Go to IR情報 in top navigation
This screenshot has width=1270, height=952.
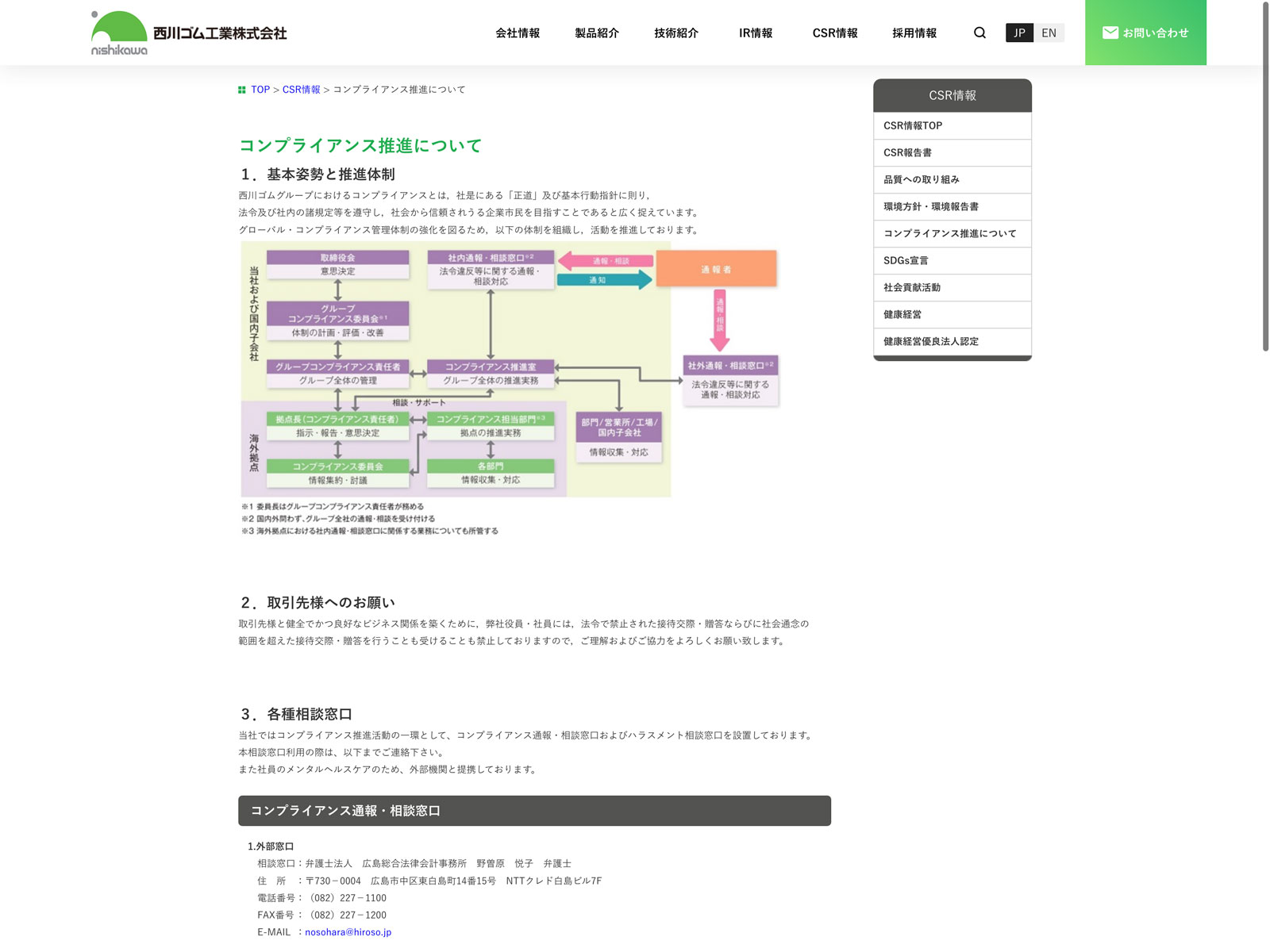756,33
